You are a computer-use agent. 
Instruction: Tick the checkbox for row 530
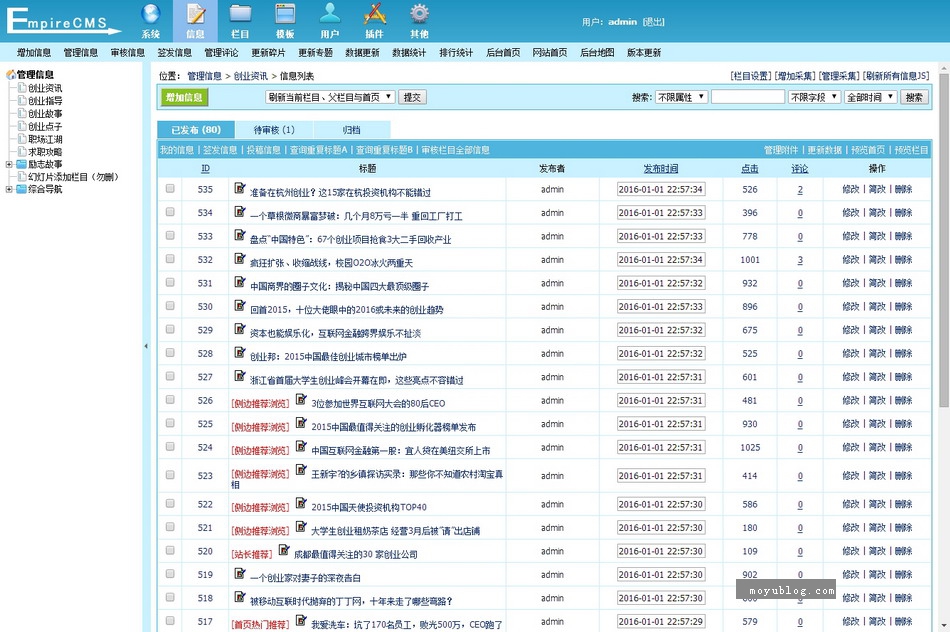coord(170,306)
